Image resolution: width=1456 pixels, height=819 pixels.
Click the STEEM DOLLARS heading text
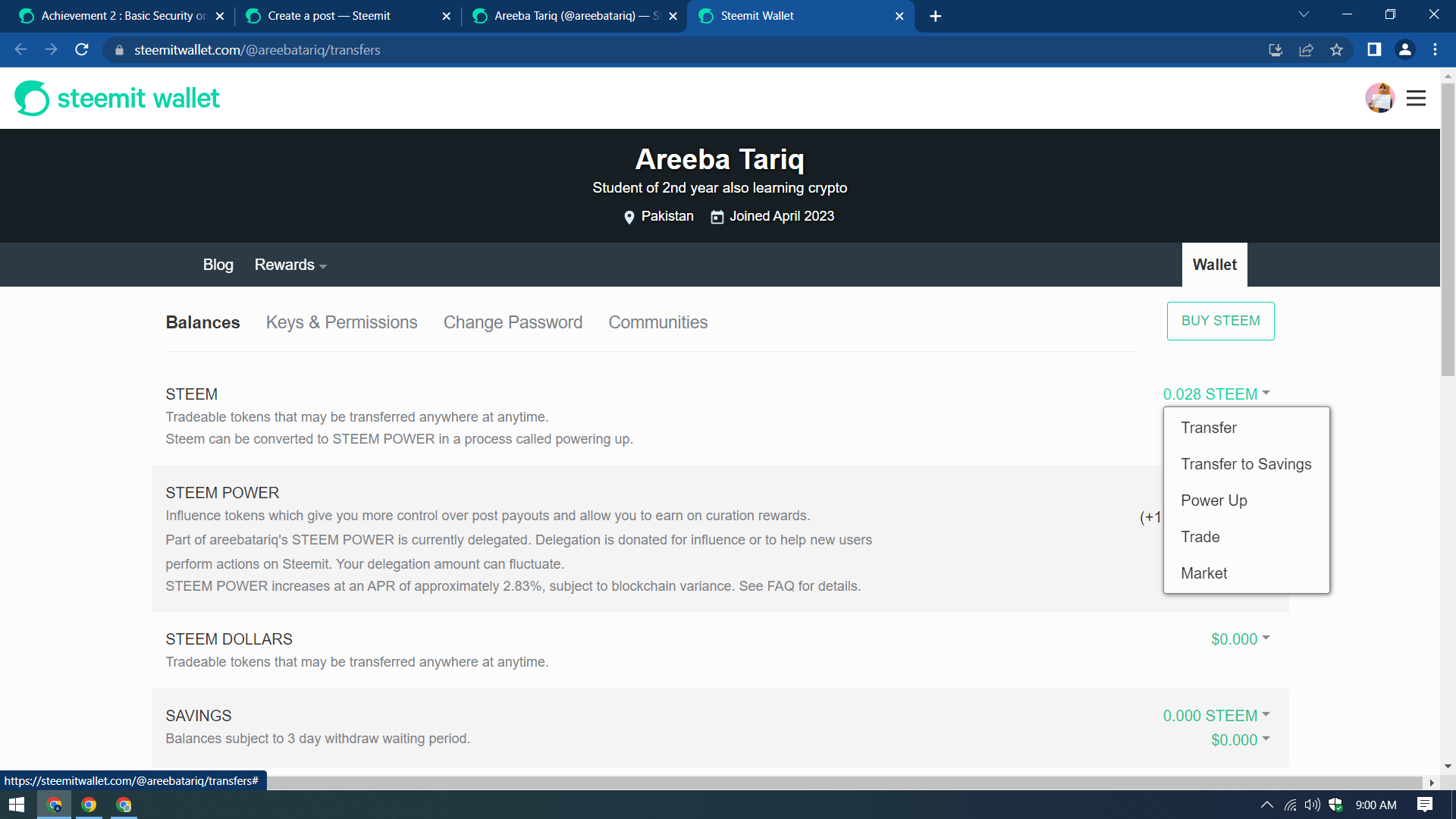pos(229,639)
